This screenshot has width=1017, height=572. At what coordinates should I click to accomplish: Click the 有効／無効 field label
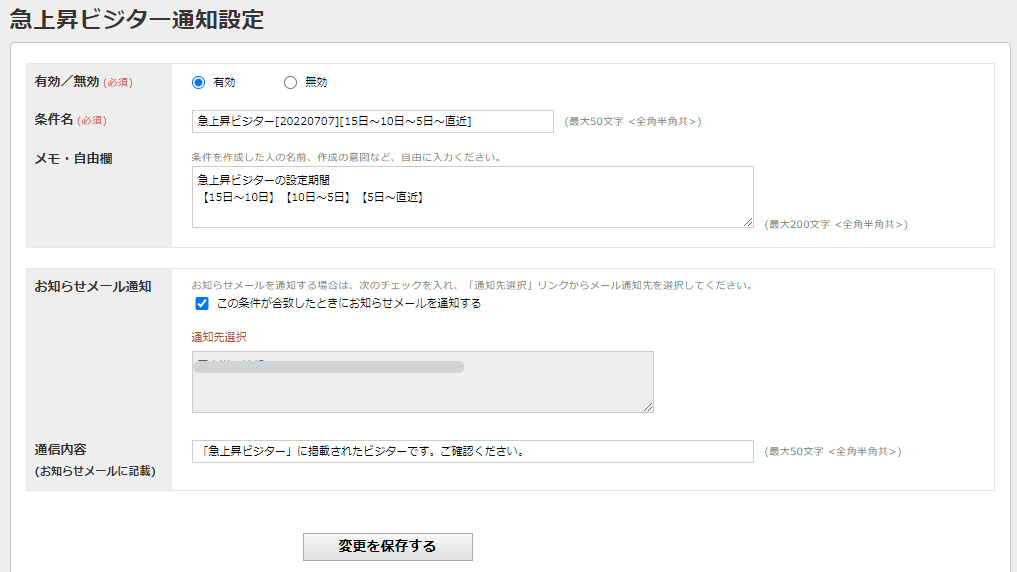pyautogui.click(x=67, y=82)
